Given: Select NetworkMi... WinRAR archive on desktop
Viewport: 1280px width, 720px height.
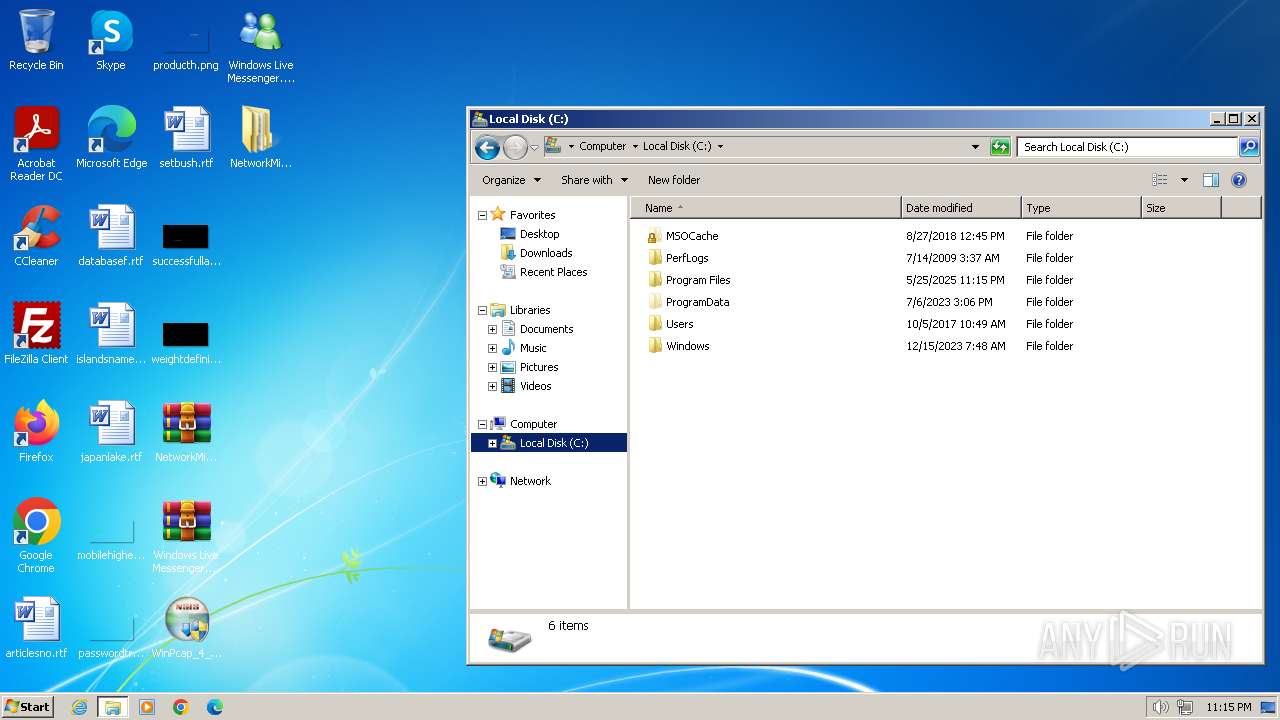Looking at the screenshot, I should (x=186, y=432).
